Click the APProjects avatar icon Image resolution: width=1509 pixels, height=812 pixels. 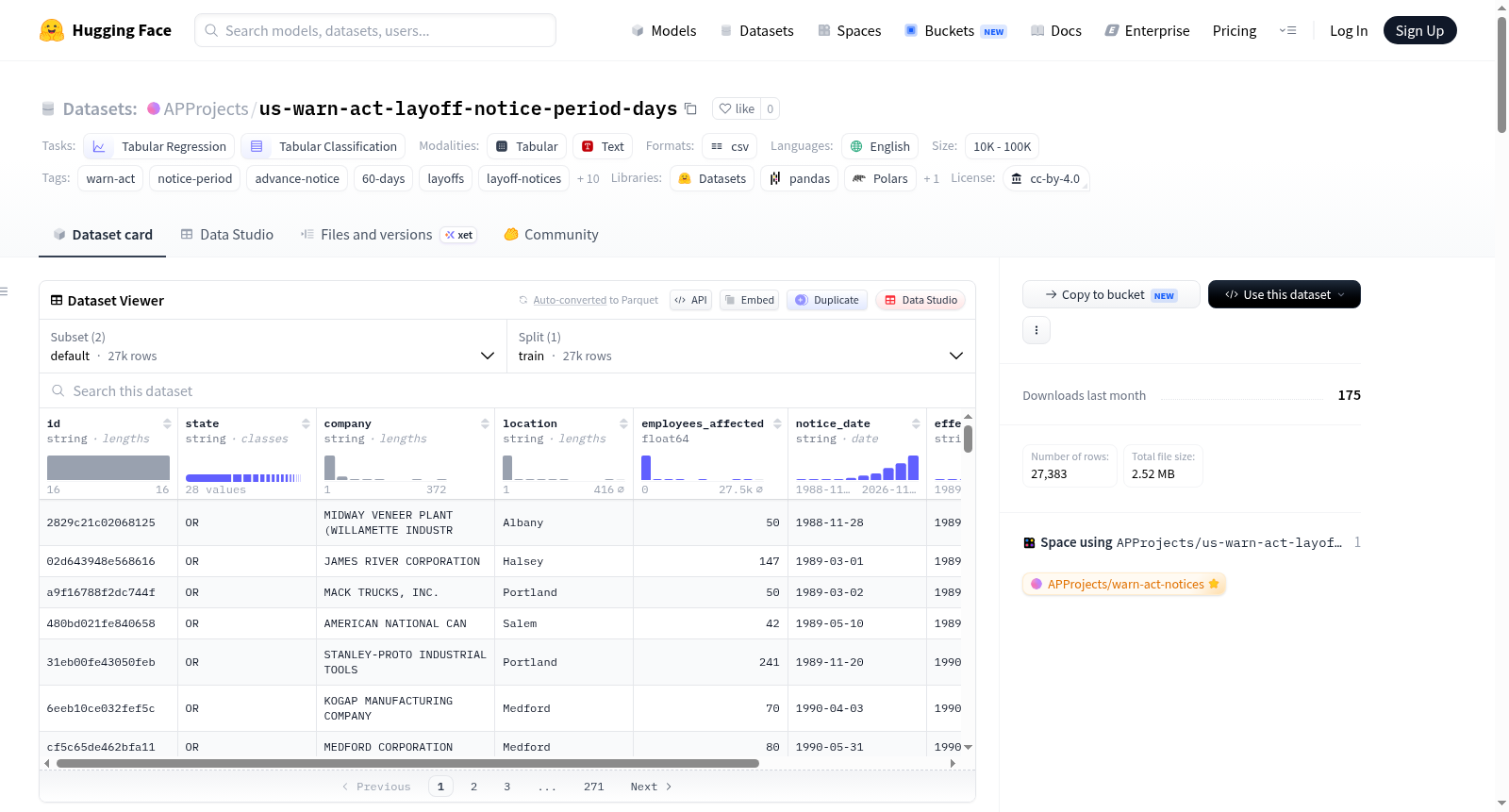(x=154, y=108)
